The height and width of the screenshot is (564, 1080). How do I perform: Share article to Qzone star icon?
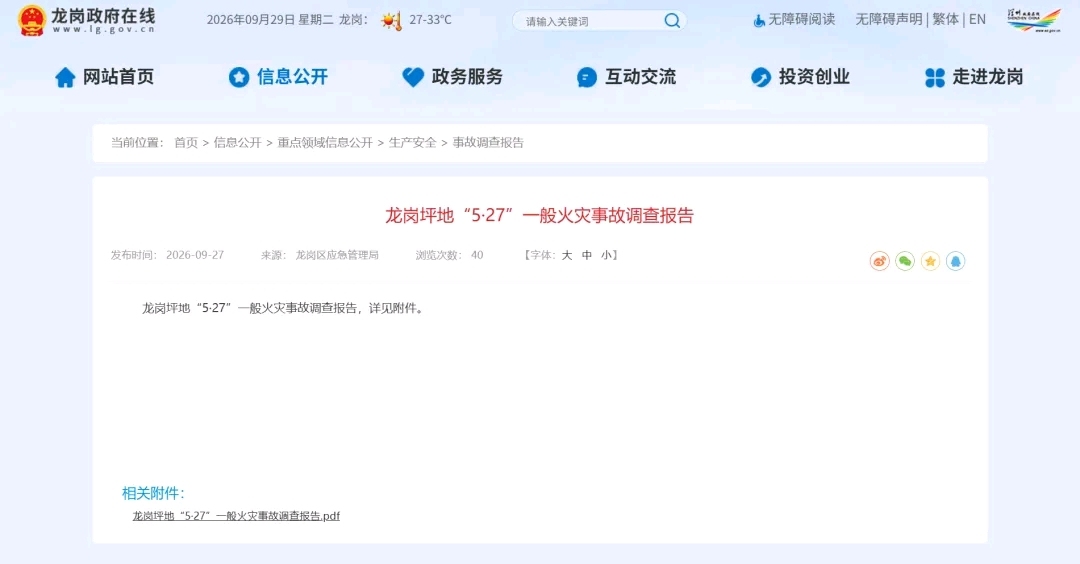pyautogui.click(x=931, y=261)
